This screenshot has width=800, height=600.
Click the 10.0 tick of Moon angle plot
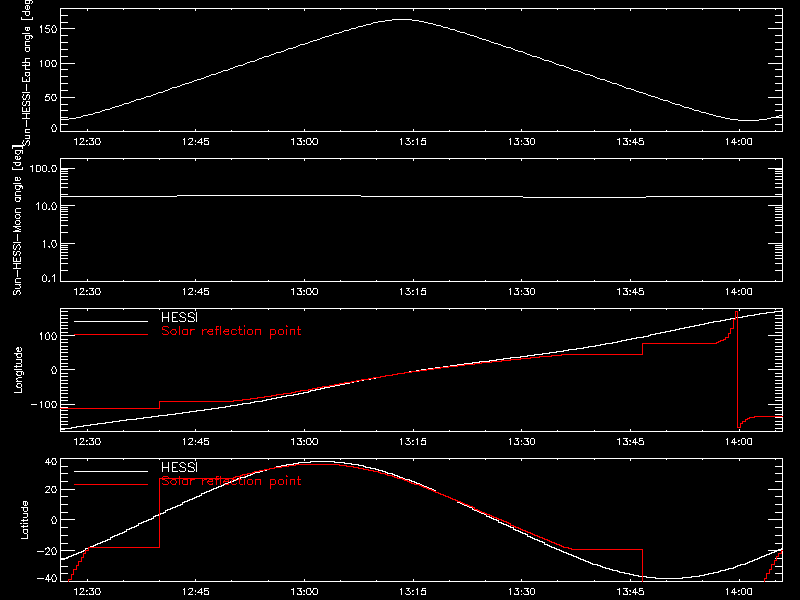pos(47,206)
